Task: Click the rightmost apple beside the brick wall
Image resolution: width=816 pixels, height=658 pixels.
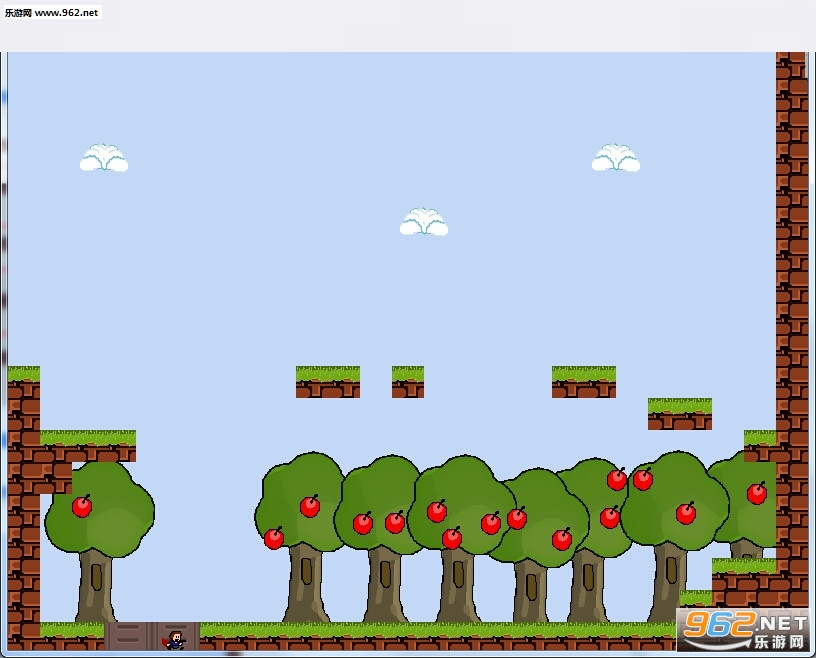Action: click(757, 493)
